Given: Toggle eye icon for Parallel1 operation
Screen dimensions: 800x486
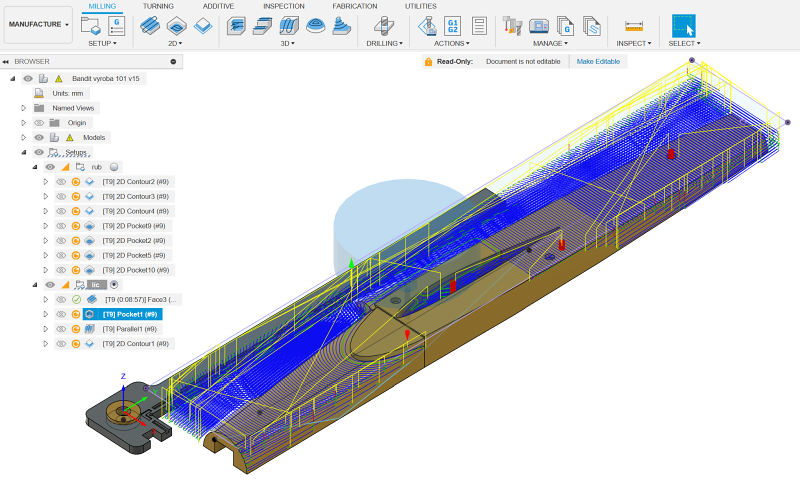Looking at the screenshot, I should click(61, 329).
